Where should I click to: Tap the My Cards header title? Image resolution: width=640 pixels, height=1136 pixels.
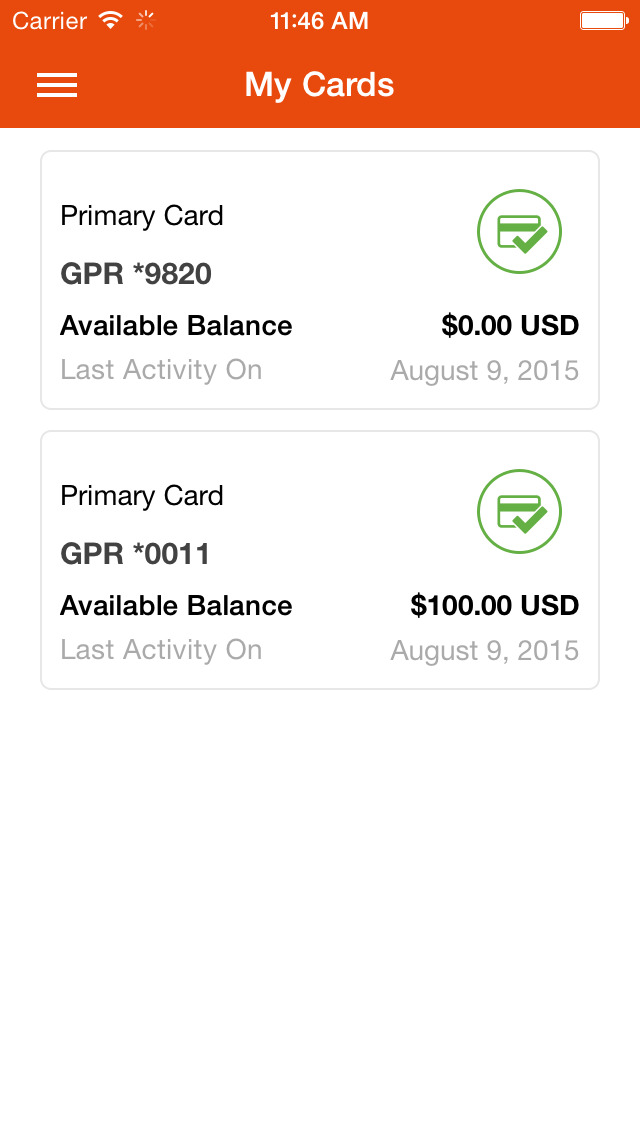point(319,86)
